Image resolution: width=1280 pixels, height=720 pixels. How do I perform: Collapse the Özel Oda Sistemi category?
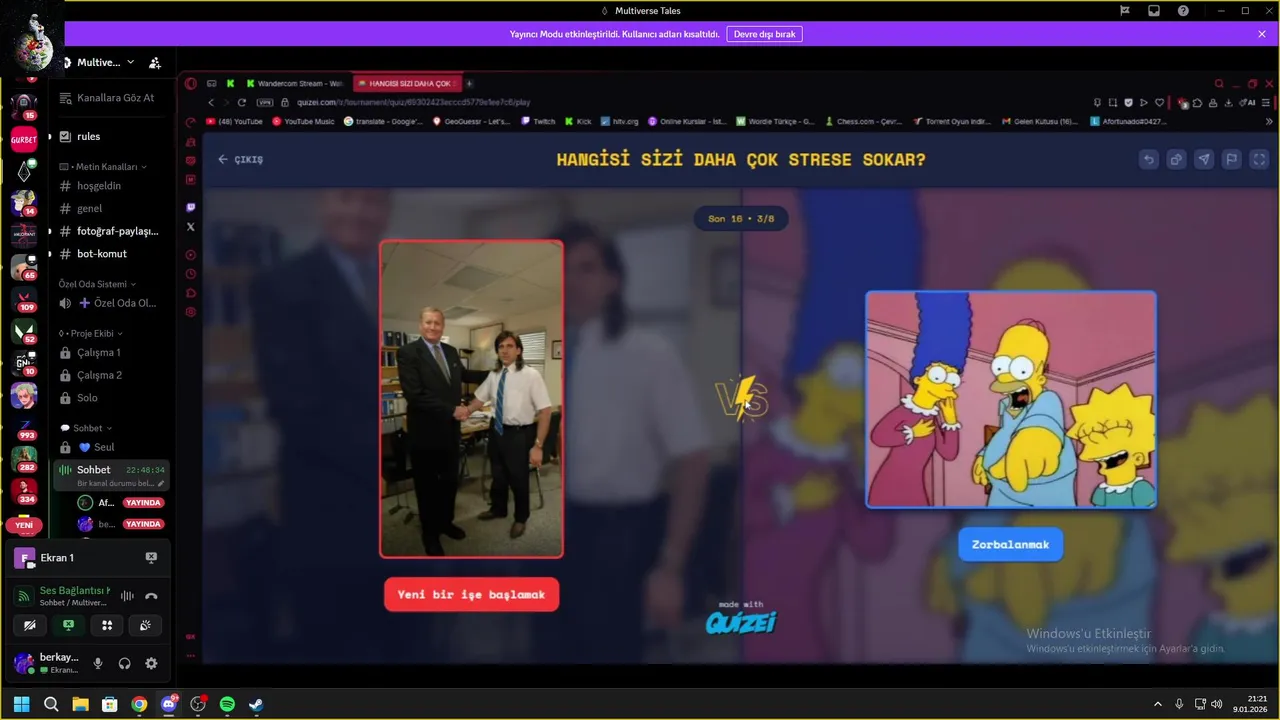pyautogui.click(x=97, y=284)
